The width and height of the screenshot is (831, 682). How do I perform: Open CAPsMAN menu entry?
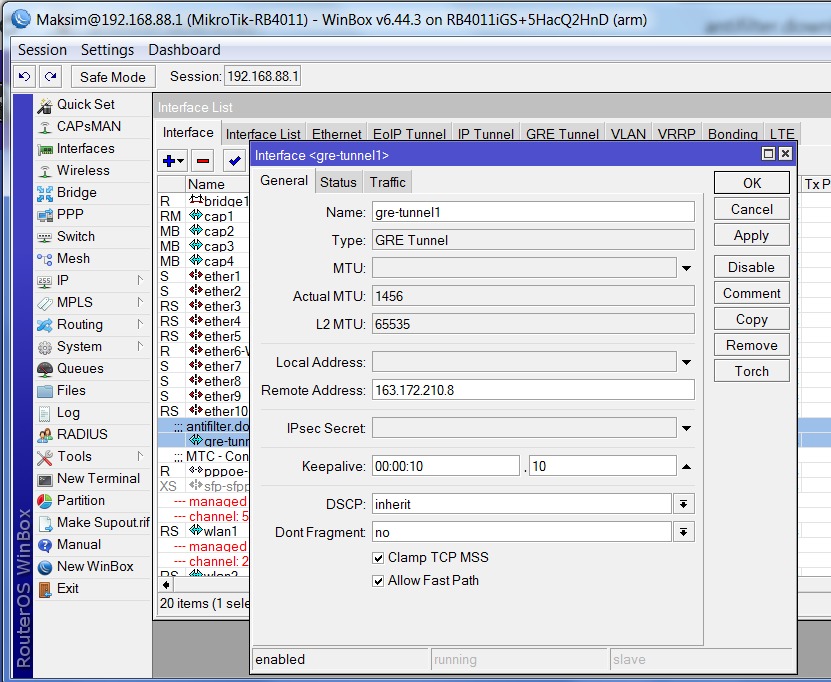coord(89,127)
